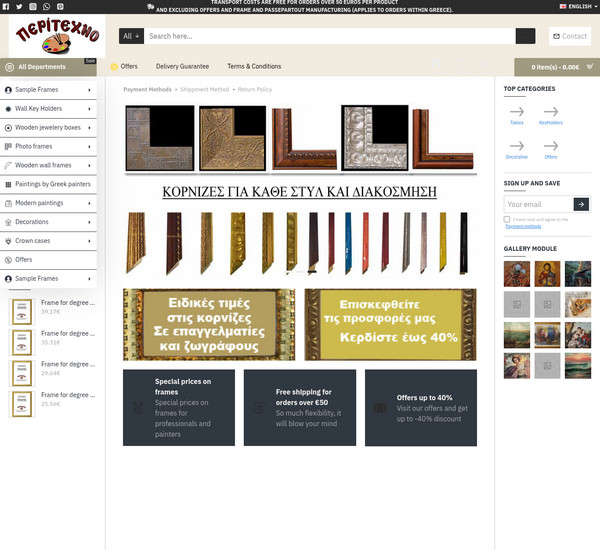This screenshot has height=550, width=600.
Task: Open the Instagram social icon
Action: pos(33,7)
